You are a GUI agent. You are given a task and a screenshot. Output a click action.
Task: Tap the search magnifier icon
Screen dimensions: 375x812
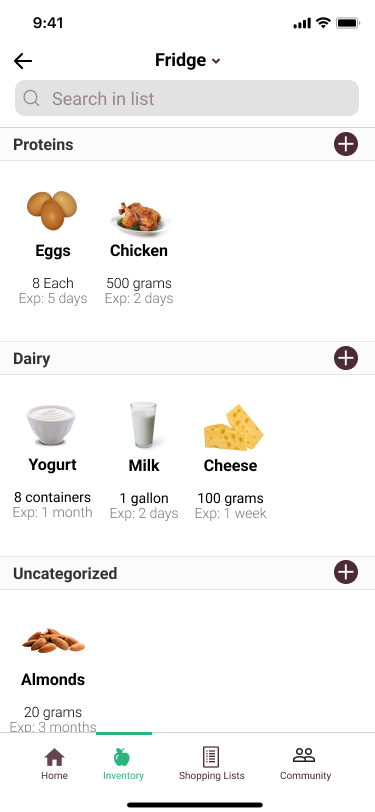[31, 98]
